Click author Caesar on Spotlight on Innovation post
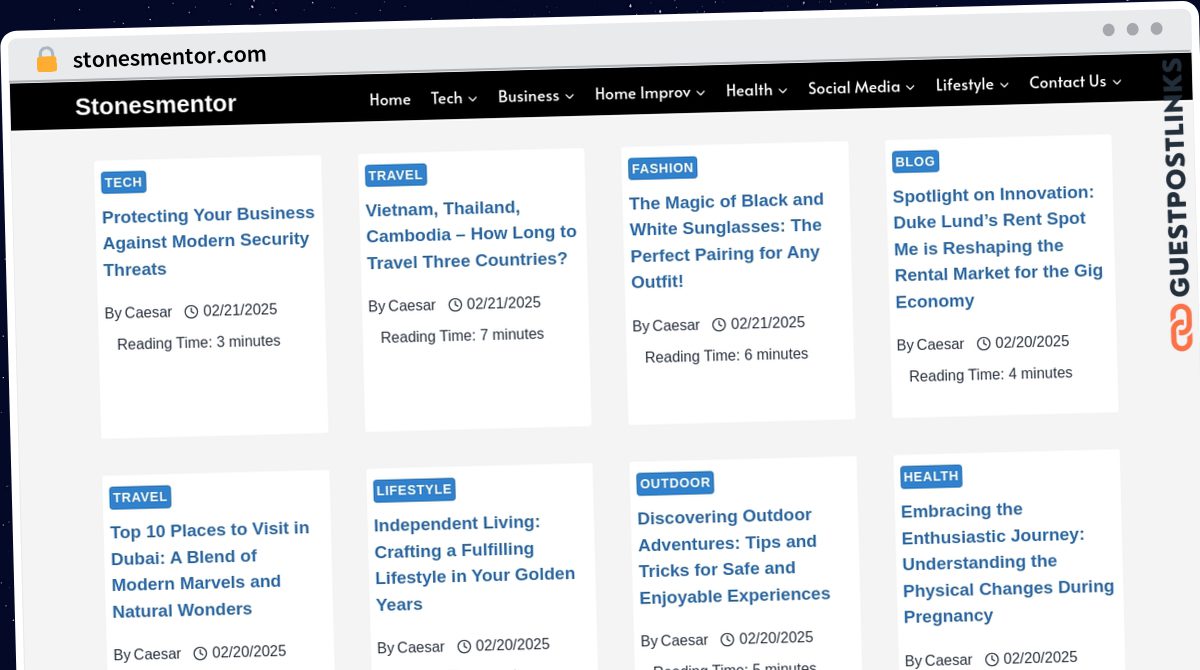The image size is (1200, 670). pyautogui.click(x=940, y=345)
